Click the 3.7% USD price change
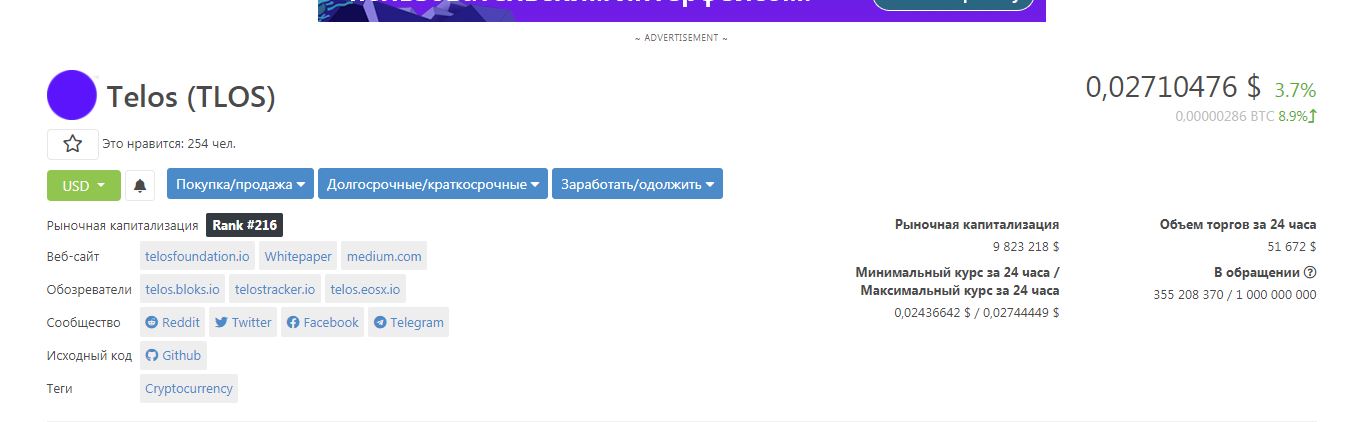This screenshot has width=1348, height=422. 1295,90
